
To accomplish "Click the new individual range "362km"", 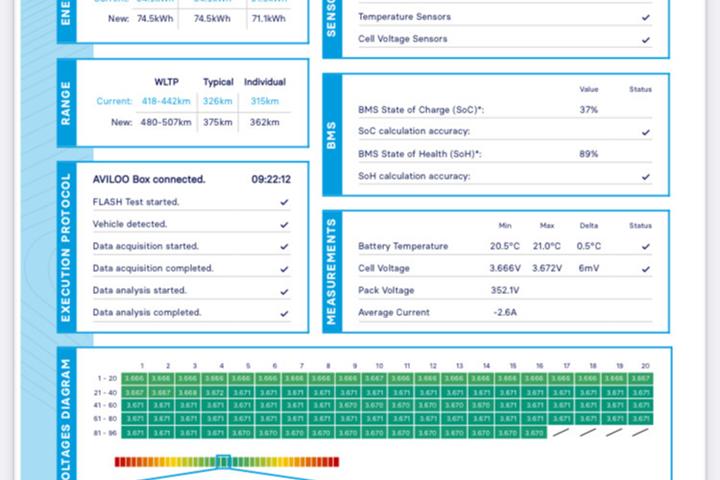I will [264, 122].
